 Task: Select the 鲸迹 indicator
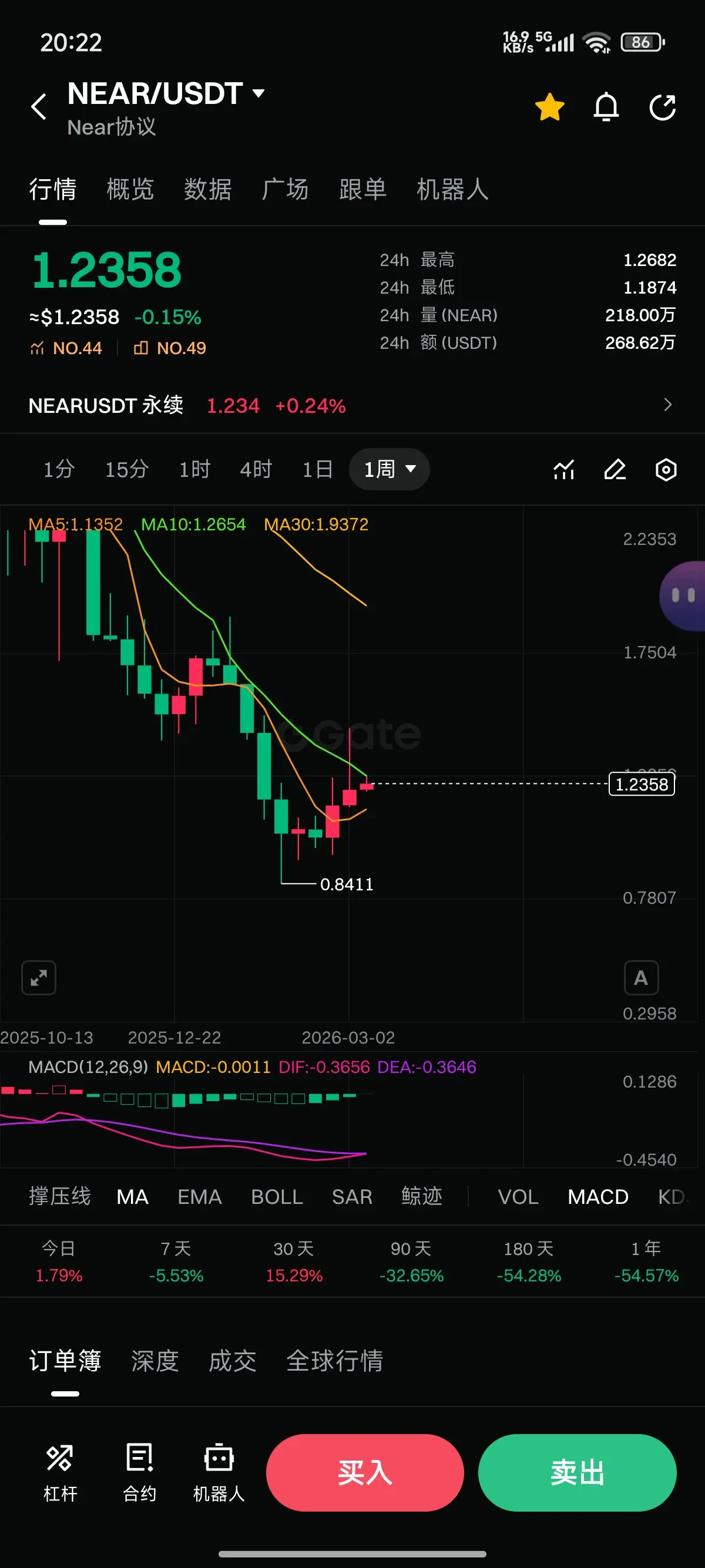point(421,1197)
